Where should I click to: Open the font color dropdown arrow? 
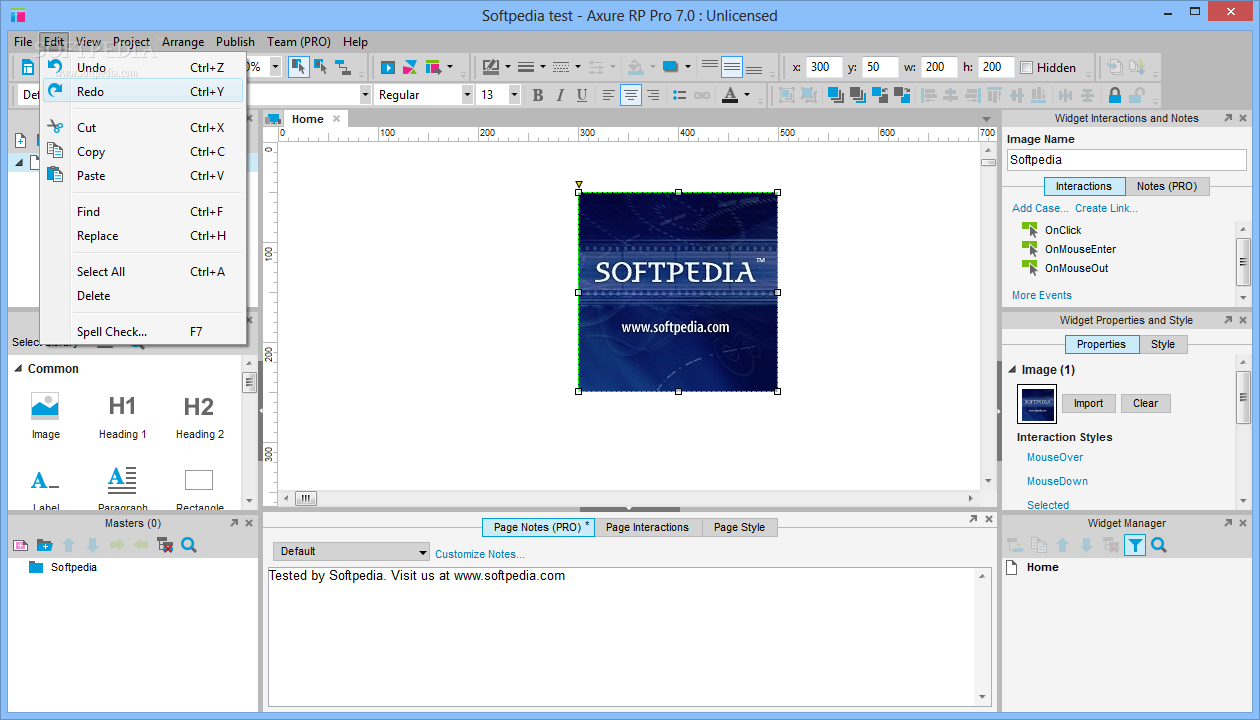point(747,95)
